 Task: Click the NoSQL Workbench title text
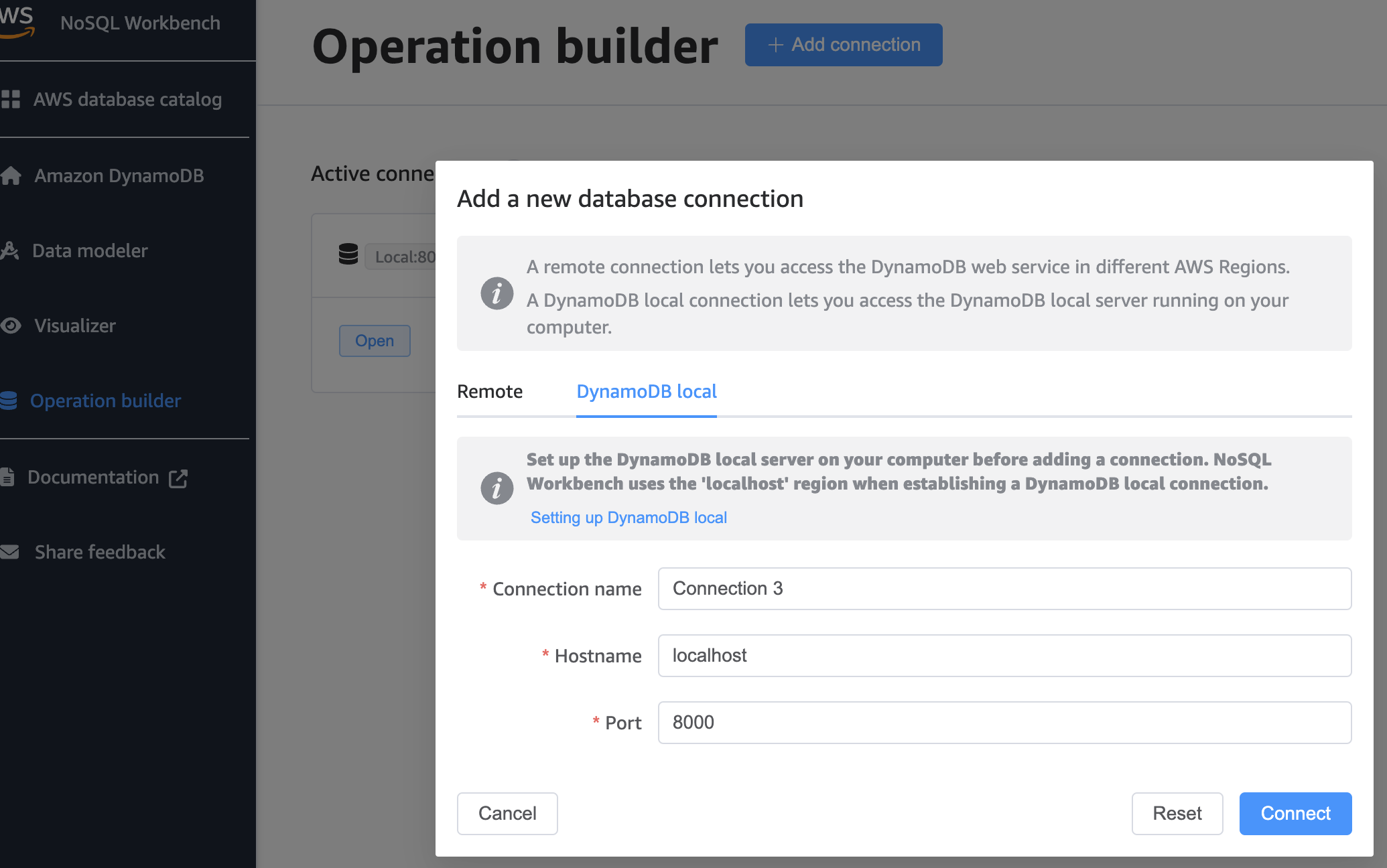pos(140,23)
